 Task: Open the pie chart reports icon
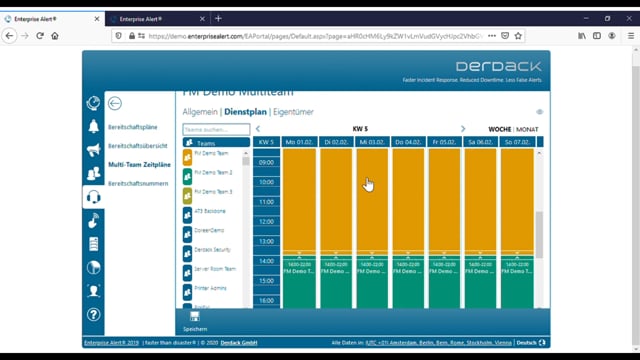(x=93, y=268)
